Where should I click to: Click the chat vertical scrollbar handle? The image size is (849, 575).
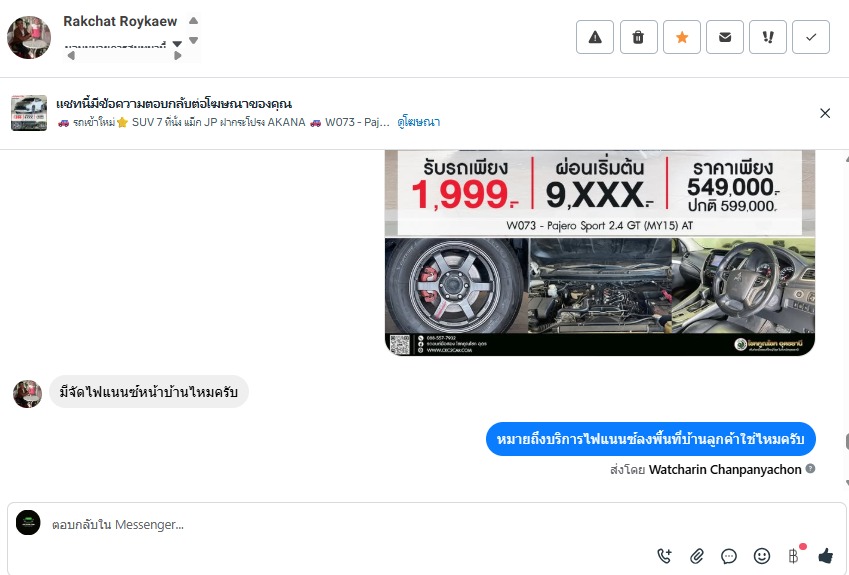(846, 441)
